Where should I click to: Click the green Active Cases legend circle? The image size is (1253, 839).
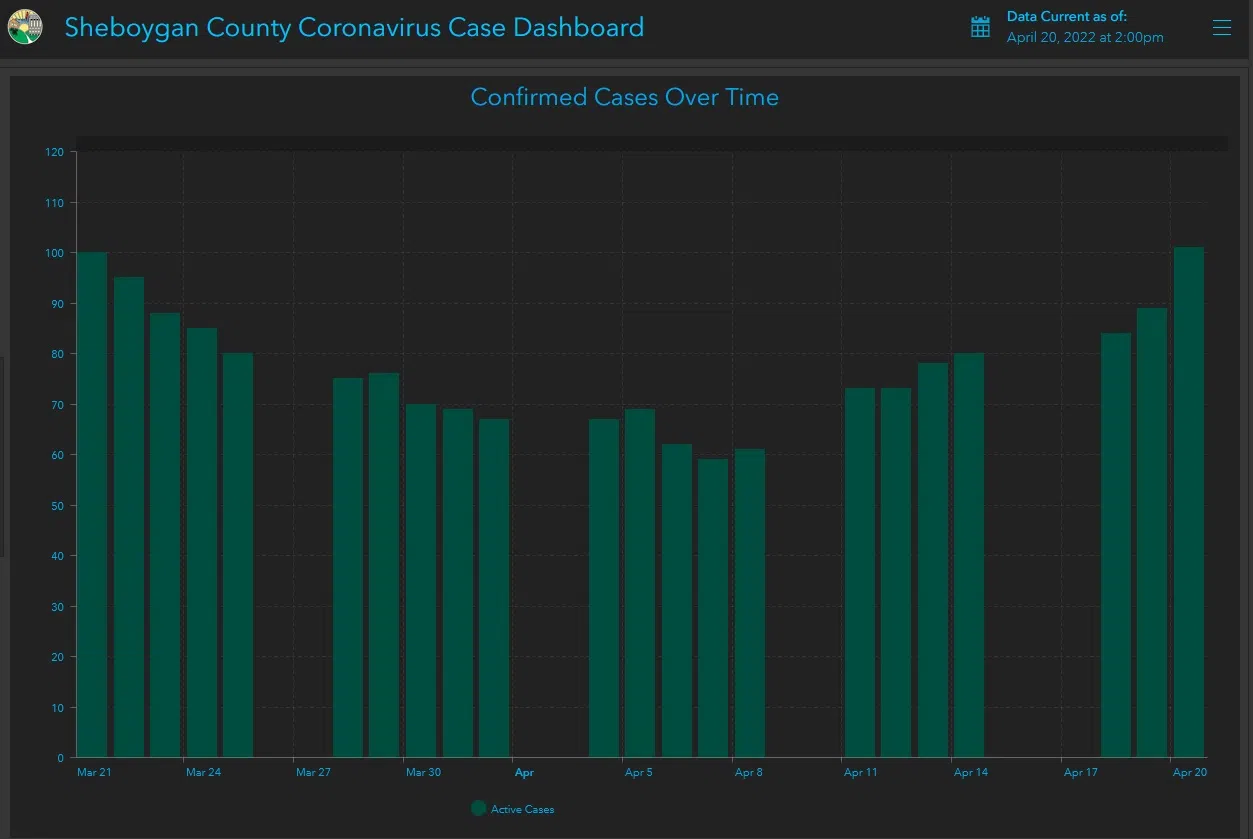478,808
